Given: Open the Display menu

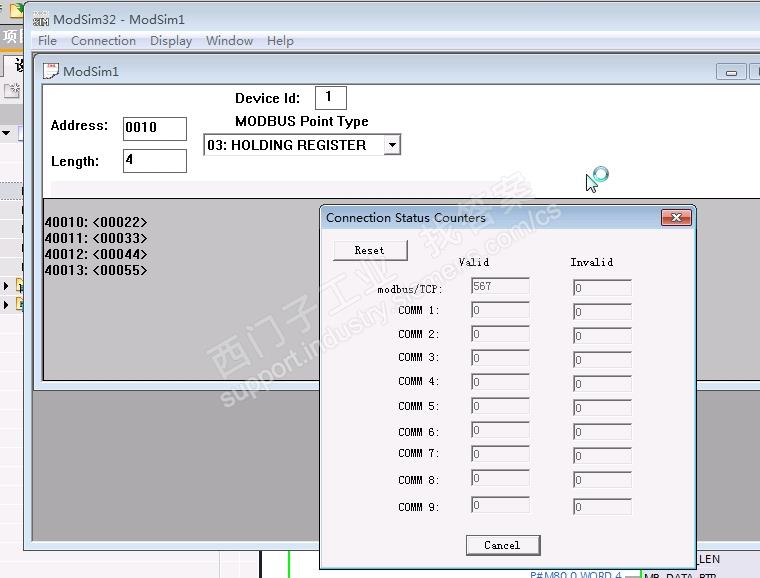Looking at the screenshot, I should [171, 41].
